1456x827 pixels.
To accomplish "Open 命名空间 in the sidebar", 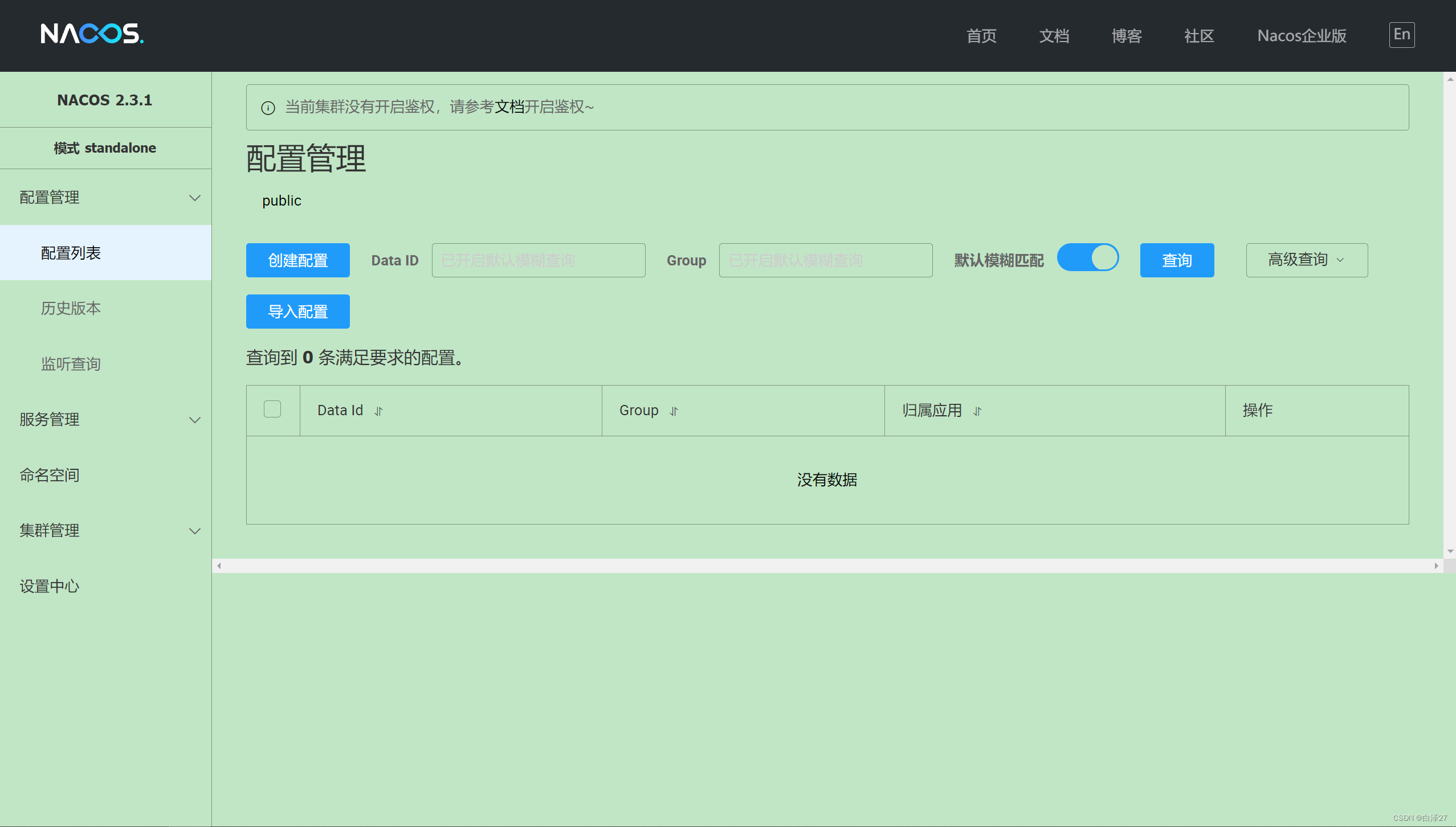I will pyautogui.click(x=50, y=475).
